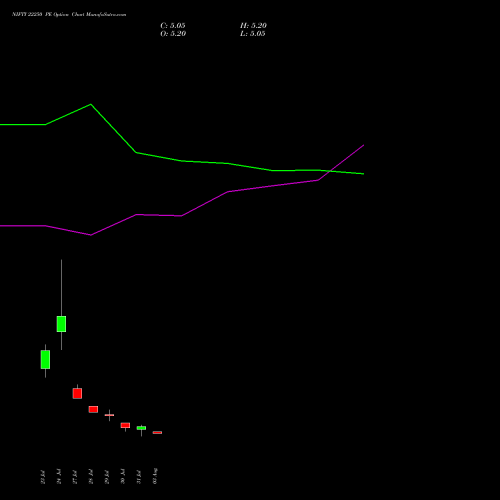Select the red candlestick for 28 Jul
This screenshot has height=500, width=500.
click(x=93, y=409)
